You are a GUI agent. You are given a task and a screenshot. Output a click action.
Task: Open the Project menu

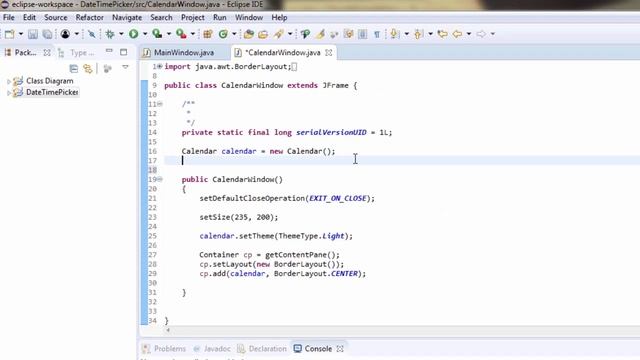pyautogui.click(x=193, y=18)
